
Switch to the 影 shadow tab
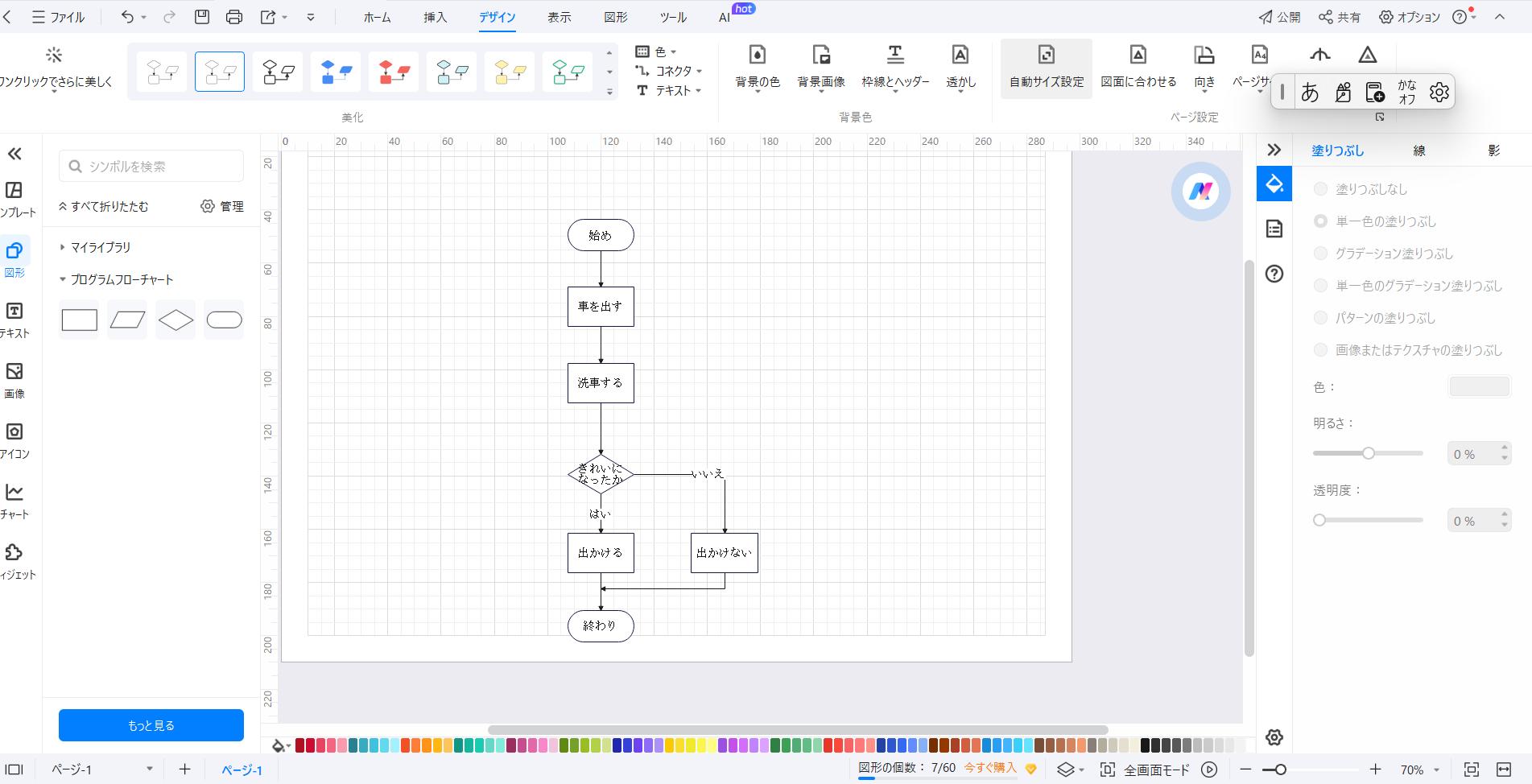tap(1494, 151)
